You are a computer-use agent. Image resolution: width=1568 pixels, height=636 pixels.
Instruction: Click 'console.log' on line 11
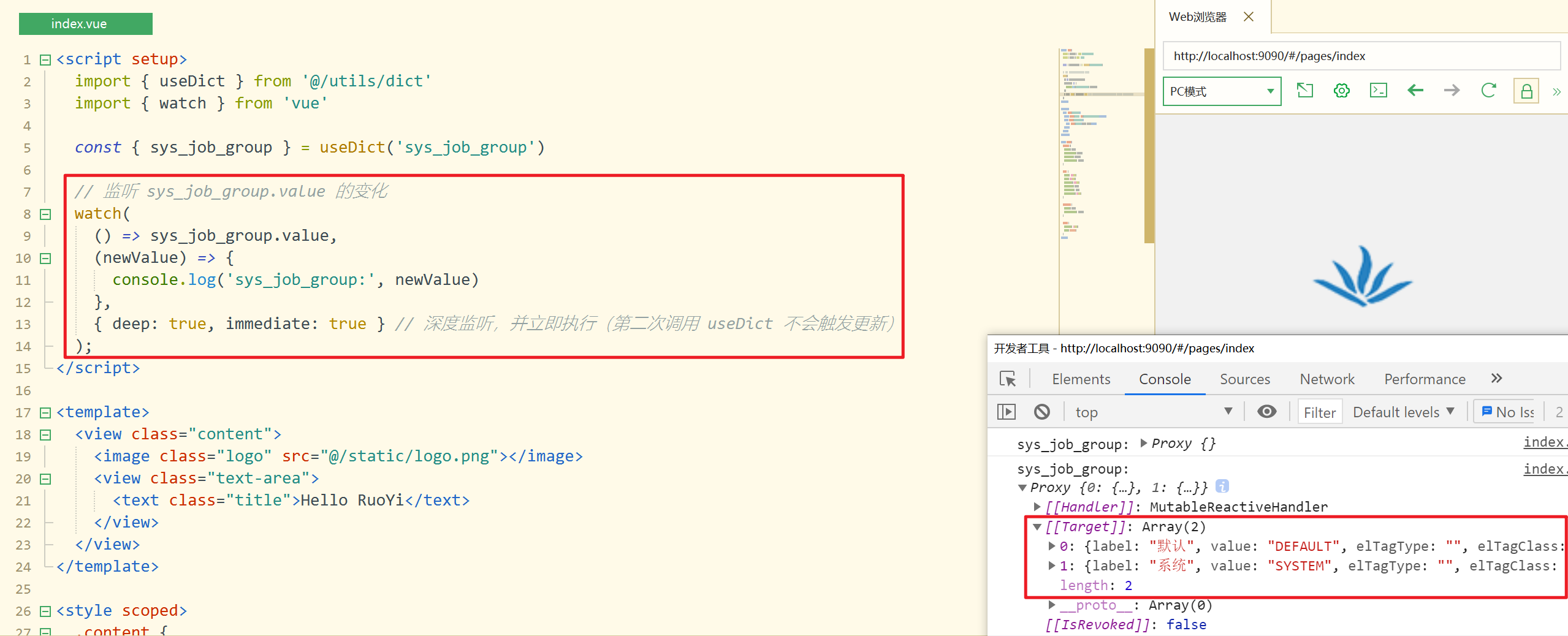(164, 279)
